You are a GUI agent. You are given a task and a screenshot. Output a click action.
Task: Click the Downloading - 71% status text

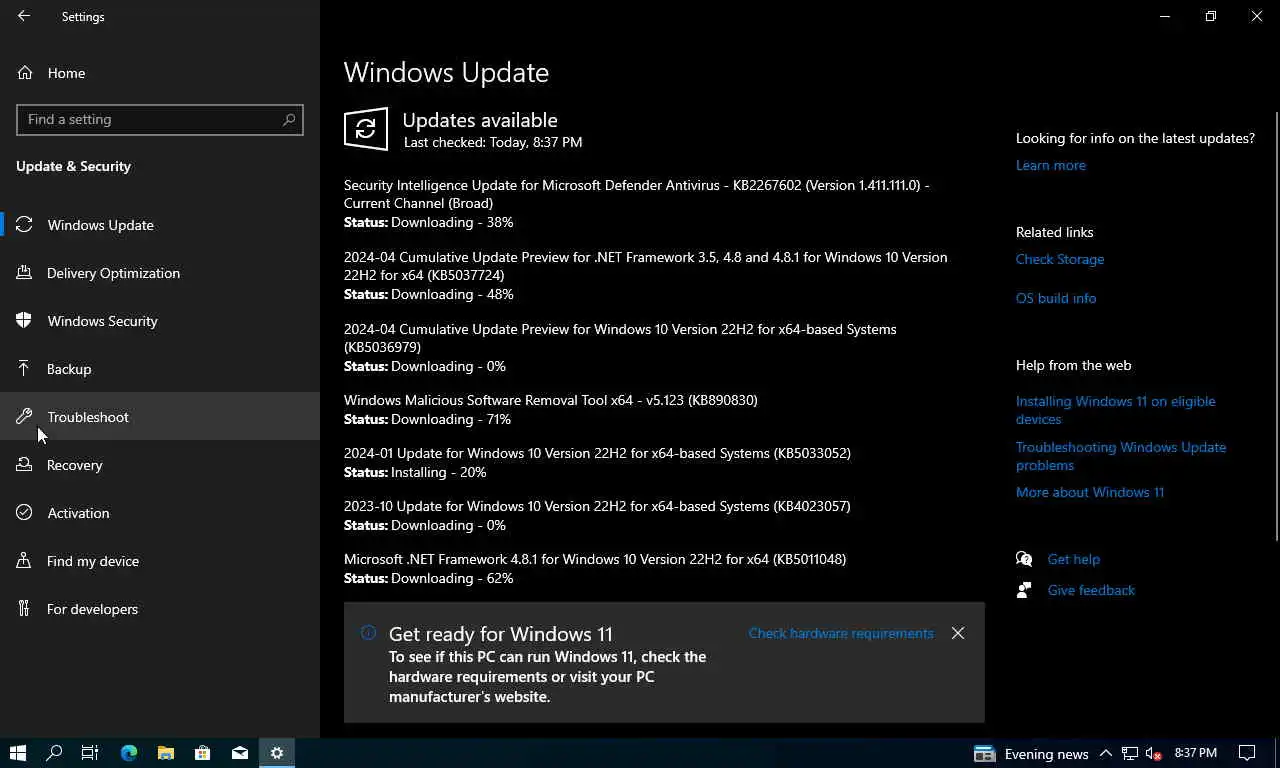(x=451, y=419)
